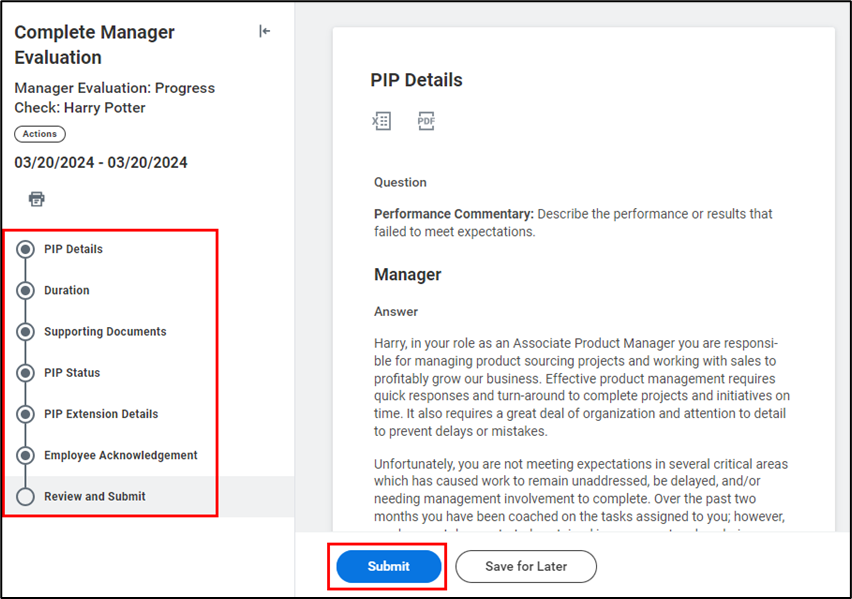Select PIP Status step
Screen dimensions: 852x599
72,373
